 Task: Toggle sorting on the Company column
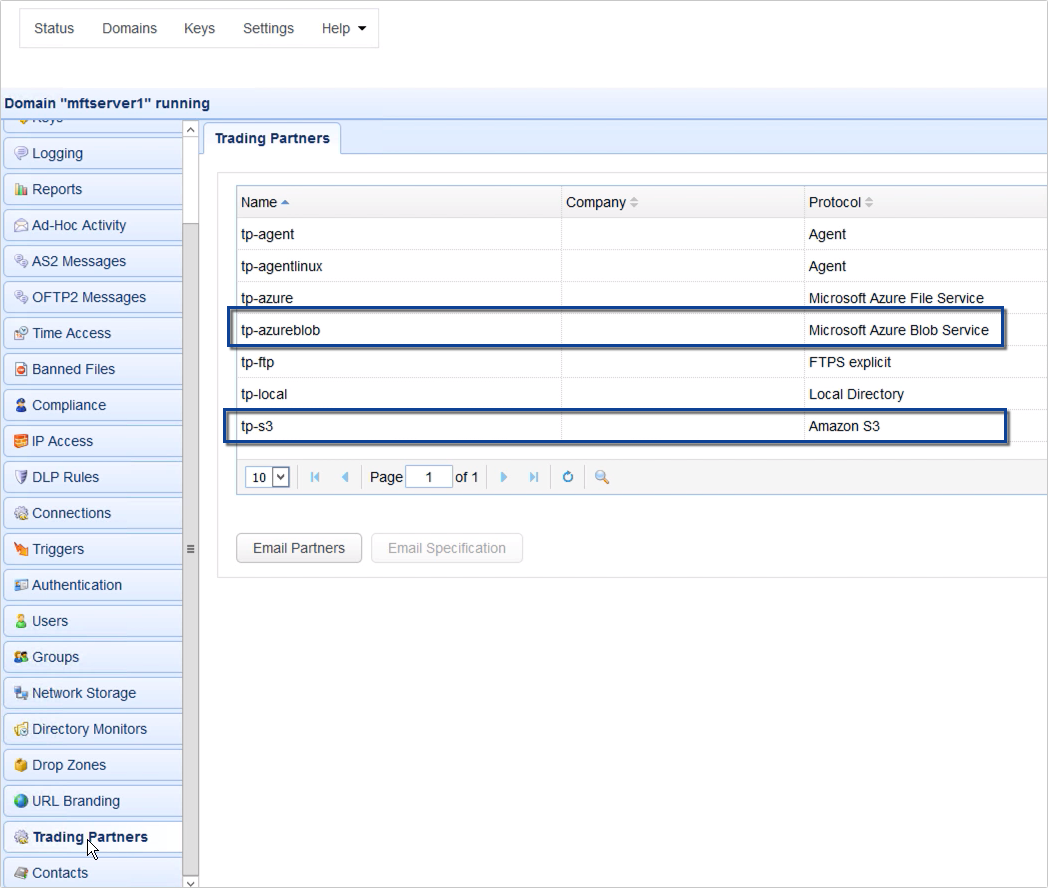[602, 202]
